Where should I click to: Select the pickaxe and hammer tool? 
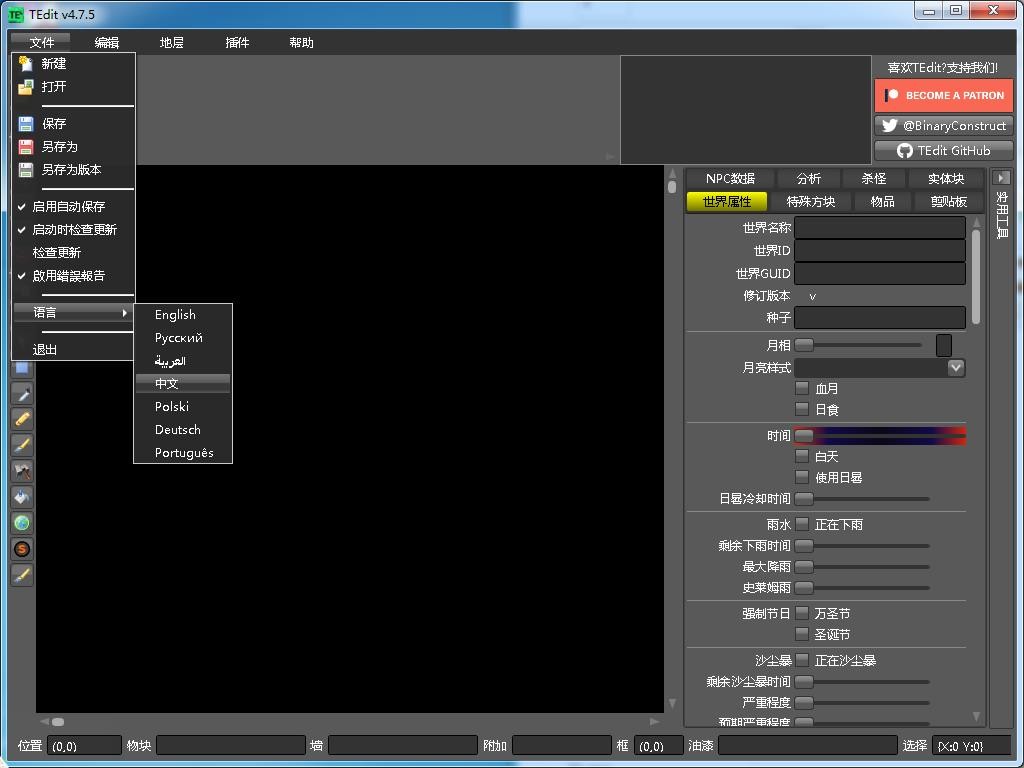(21, 471)
